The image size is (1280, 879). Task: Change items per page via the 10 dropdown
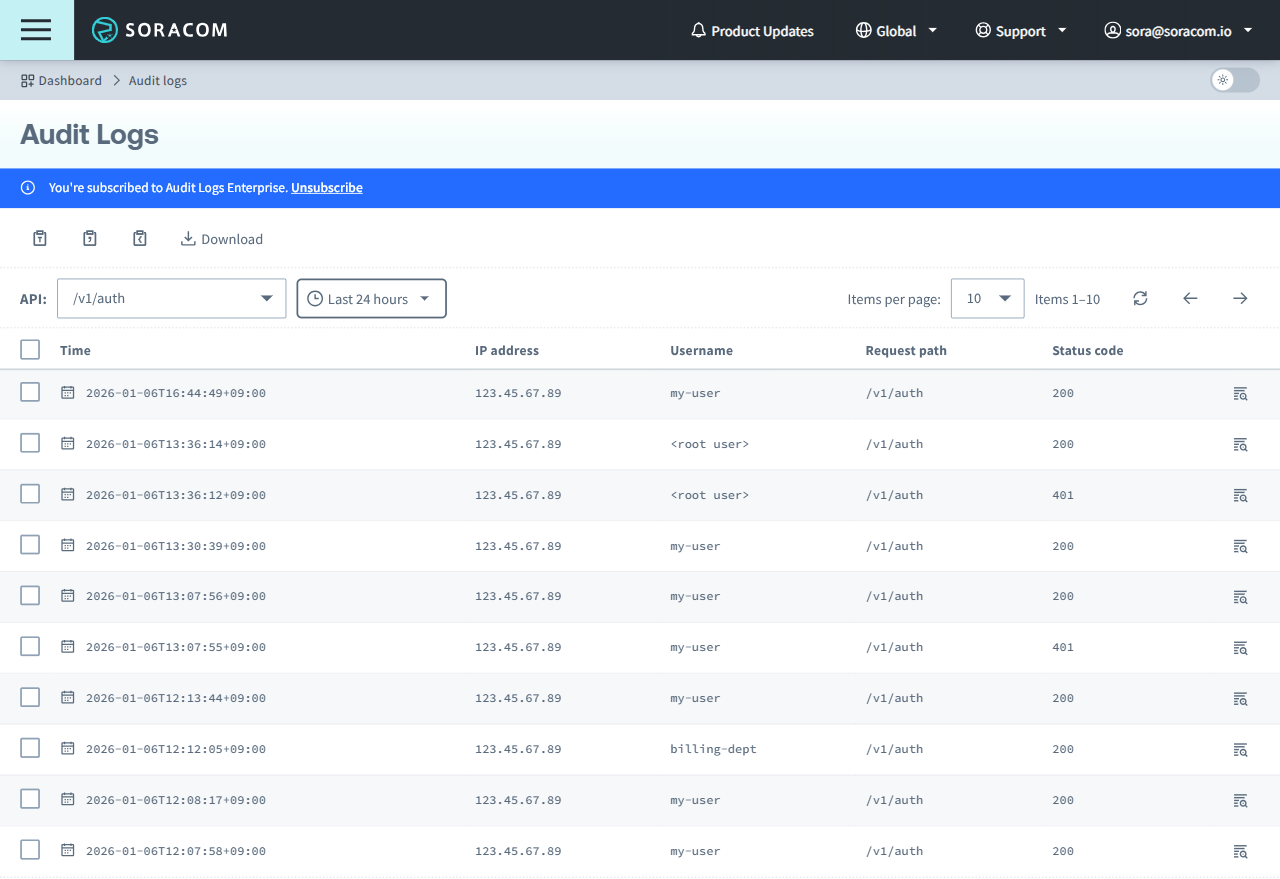click(x=987, y=298)
